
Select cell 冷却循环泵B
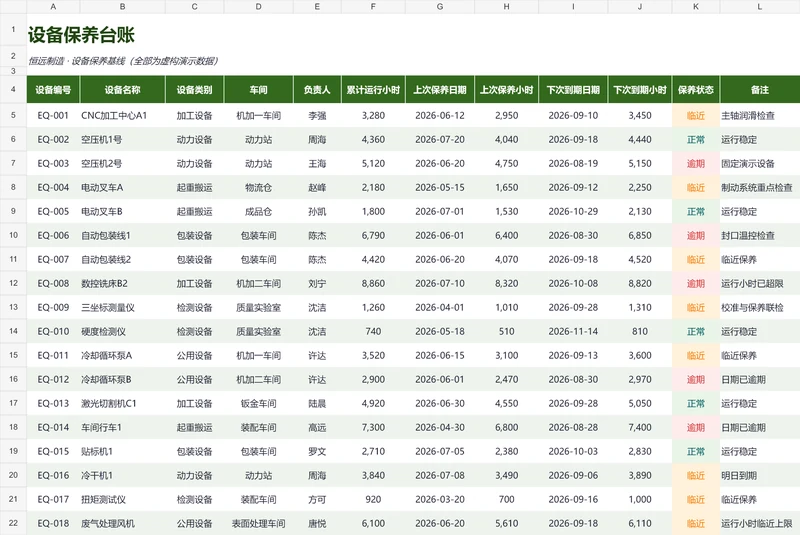(122, 379)
